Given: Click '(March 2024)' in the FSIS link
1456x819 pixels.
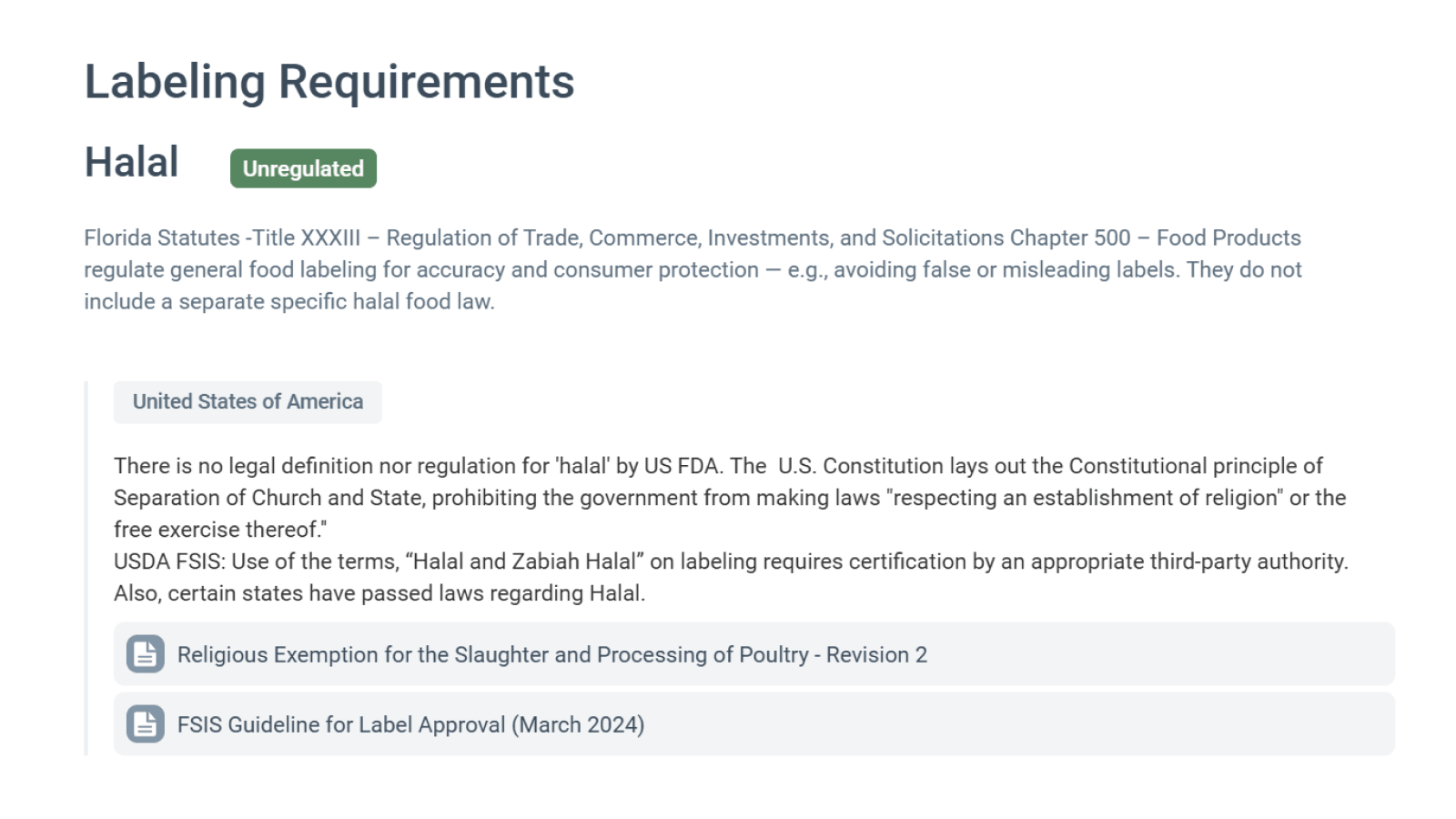Looking at the screenshot, I should [578, 725].
